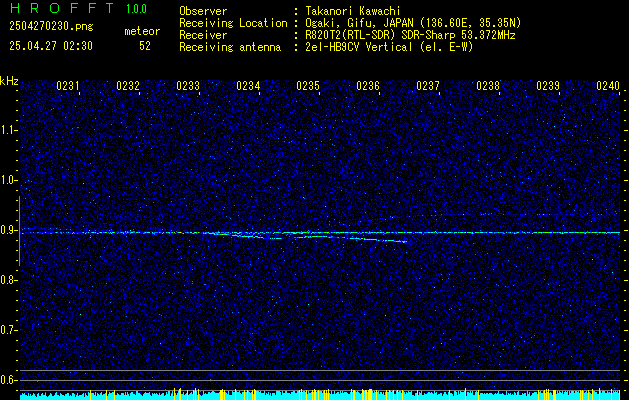The image size is (629, 400).
Task: Click the meteor label
Action: 142,31
